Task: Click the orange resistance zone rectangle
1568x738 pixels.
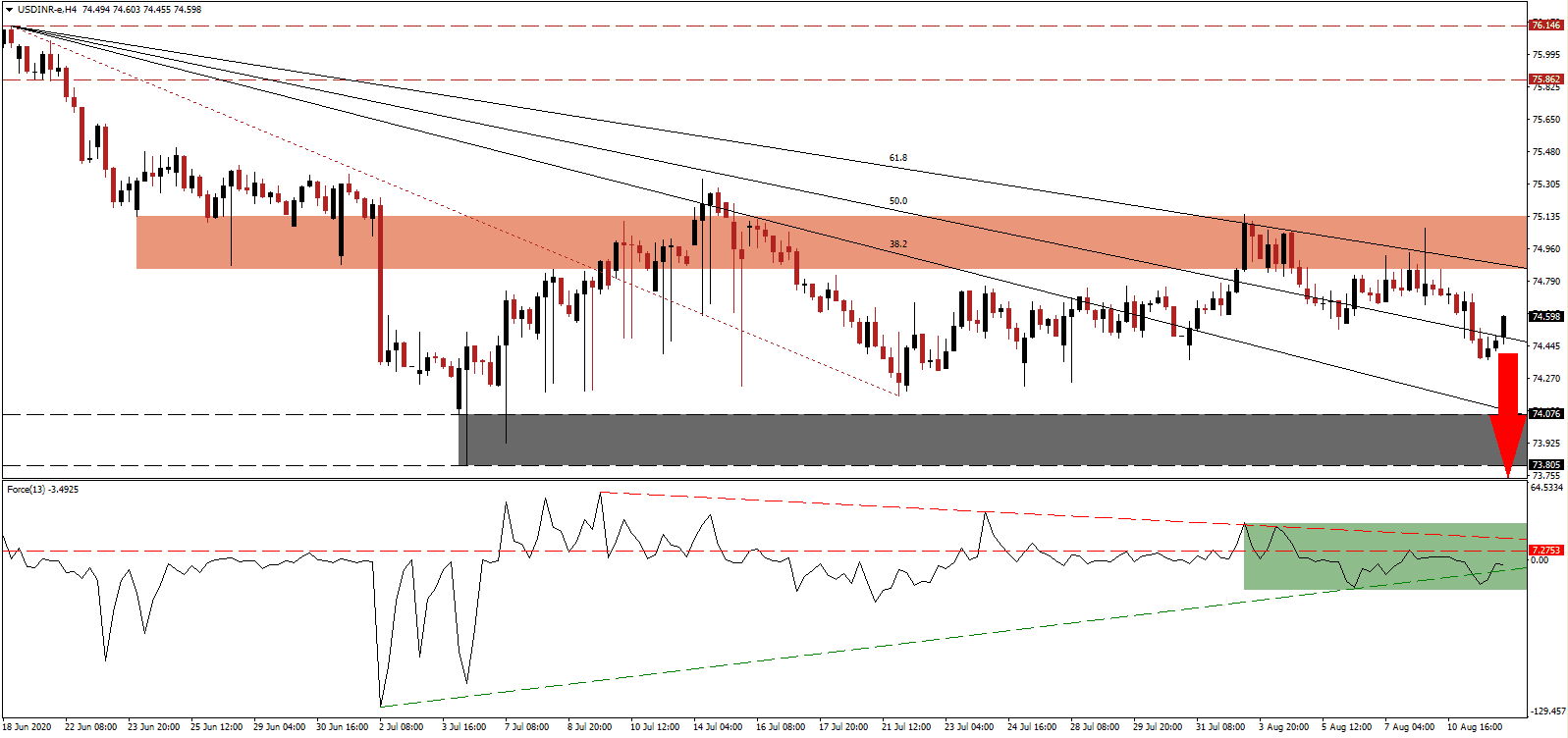Action: (x=491, y=242)
